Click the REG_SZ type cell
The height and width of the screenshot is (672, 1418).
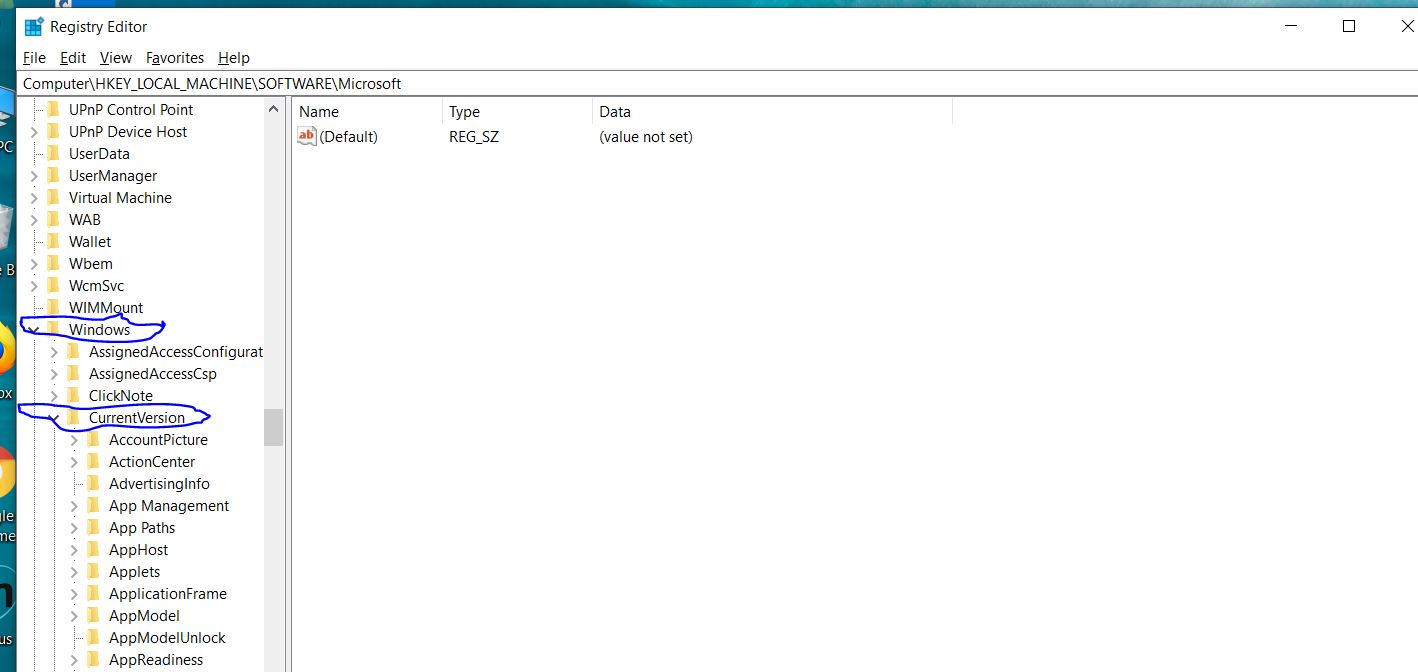click(x=474, y=137)
